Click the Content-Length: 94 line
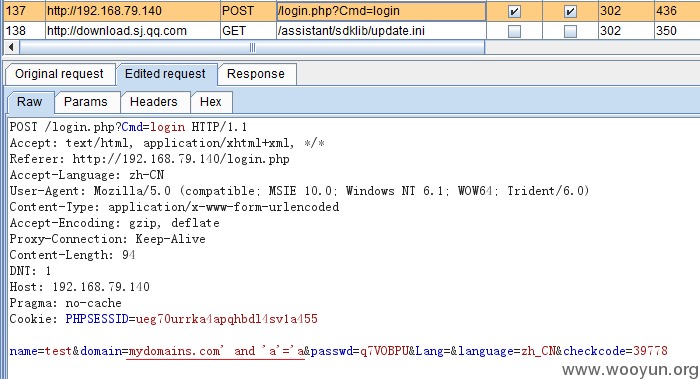 tap(72, 255)
